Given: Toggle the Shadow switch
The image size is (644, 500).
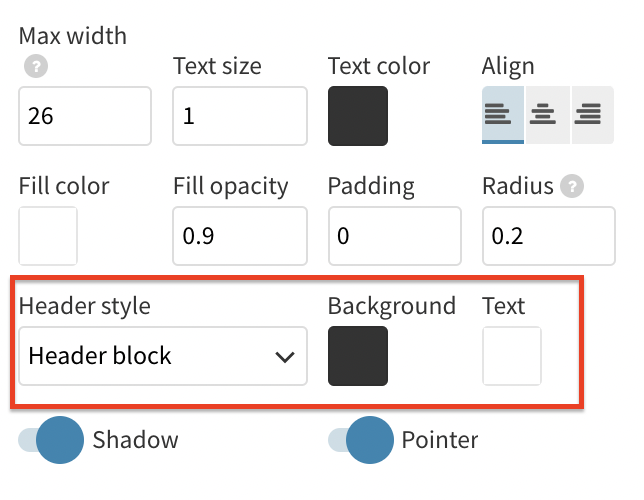Looking at the screenshot, I should coord(51,440).
